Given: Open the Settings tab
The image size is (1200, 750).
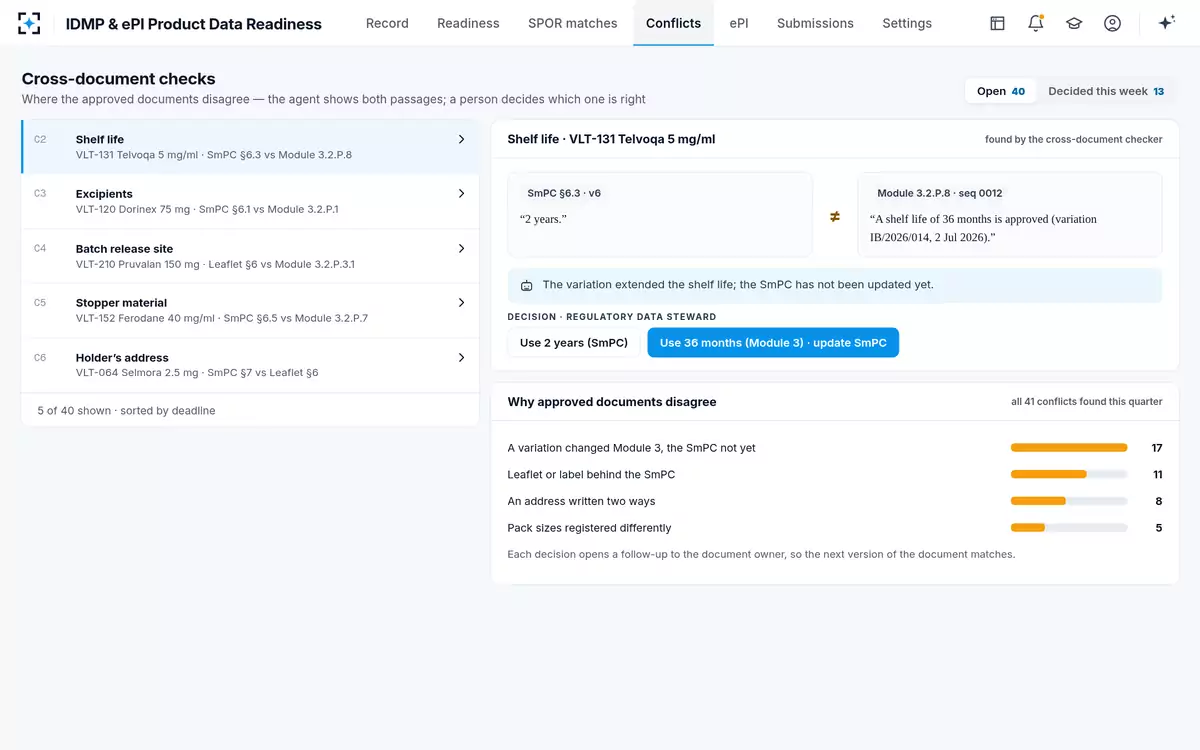Looking at the screenshot, I should 907,23.
